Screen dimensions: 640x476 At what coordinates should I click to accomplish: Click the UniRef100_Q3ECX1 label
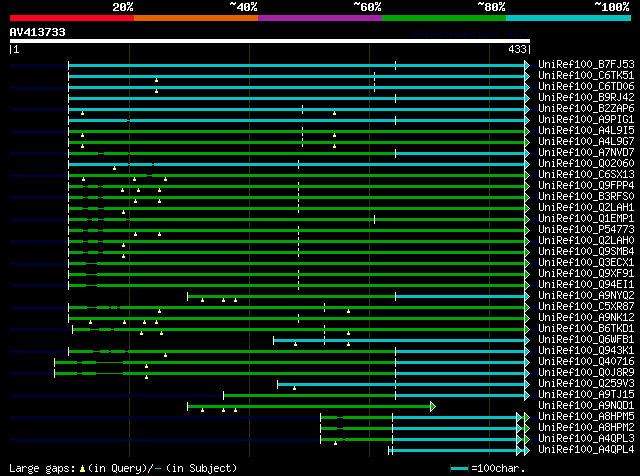coord(586,263)
